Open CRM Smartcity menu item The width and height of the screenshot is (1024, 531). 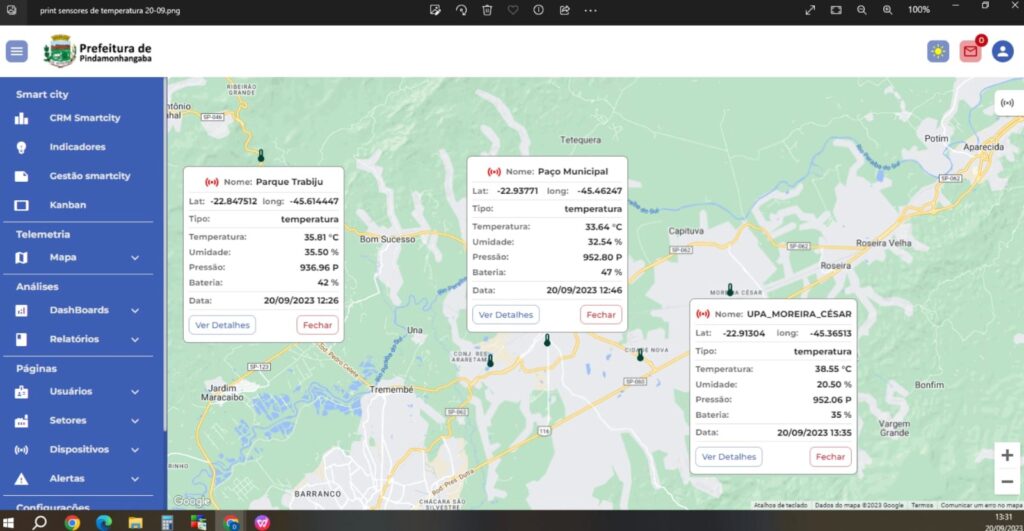tap(84, 118)
